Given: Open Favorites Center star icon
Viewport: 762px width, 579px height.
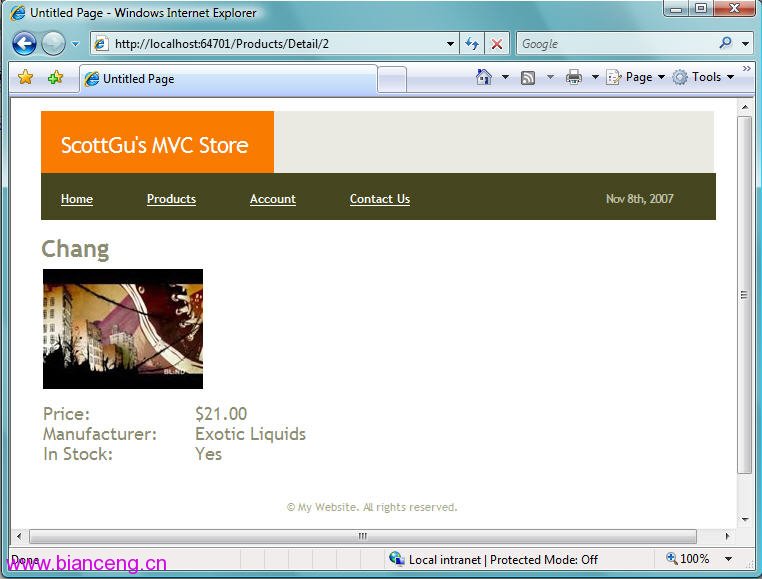Looking at the screenshot, I should (x=25, y=77).
